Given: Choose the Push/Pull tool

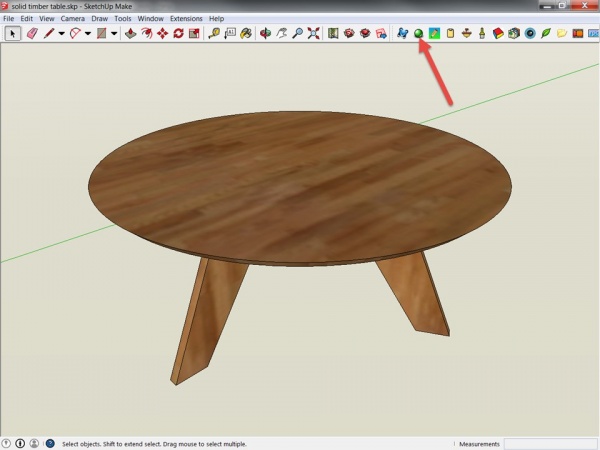Looking at the screenshot, I should (x=128, y=33).
